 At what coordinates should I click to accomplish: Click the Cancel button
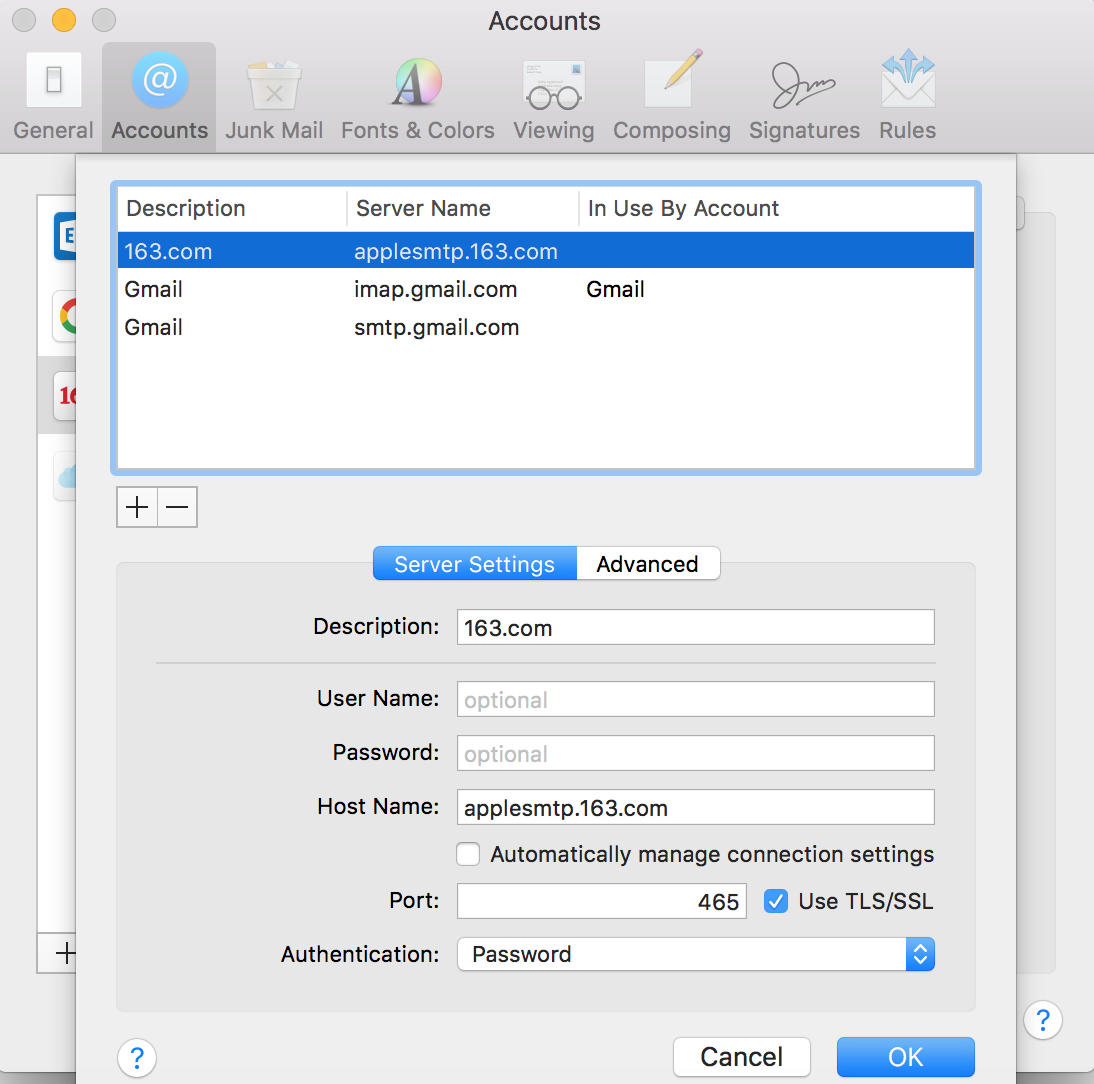[x=742, y=1057]
